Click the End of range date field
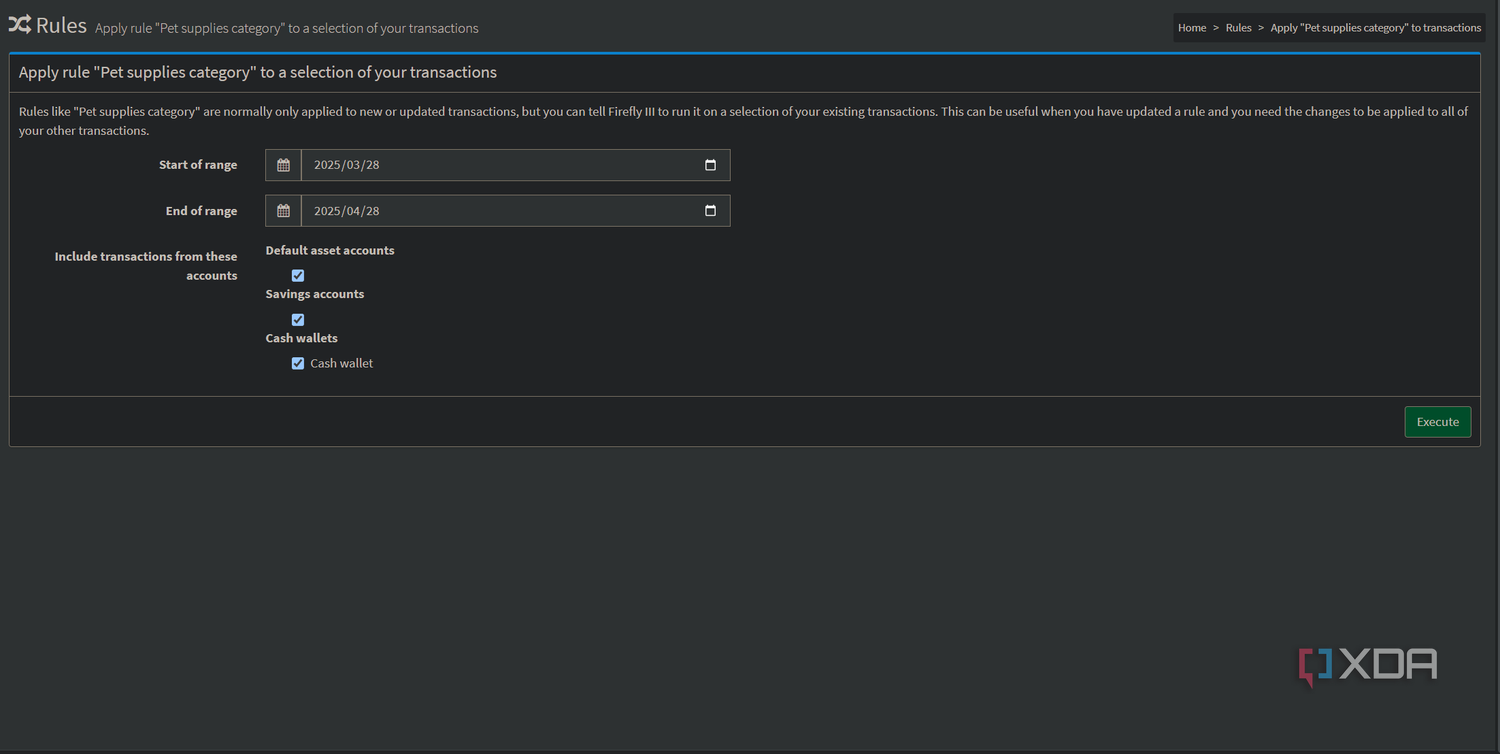Image resolution: width=1500 pixels, height=754 pixels. coord(515,211)
